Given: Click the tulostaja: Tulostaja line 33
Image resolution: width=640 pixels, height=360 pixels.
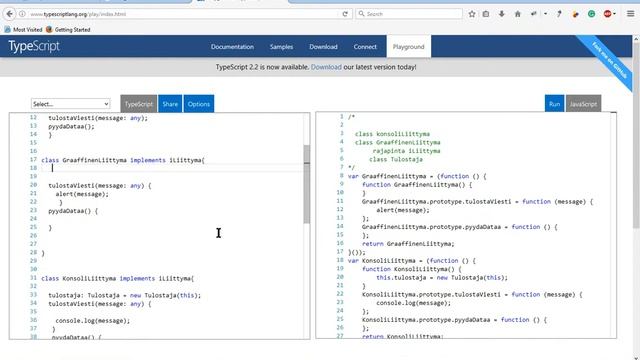Looking at the screenshot, I should click(124, 295).
